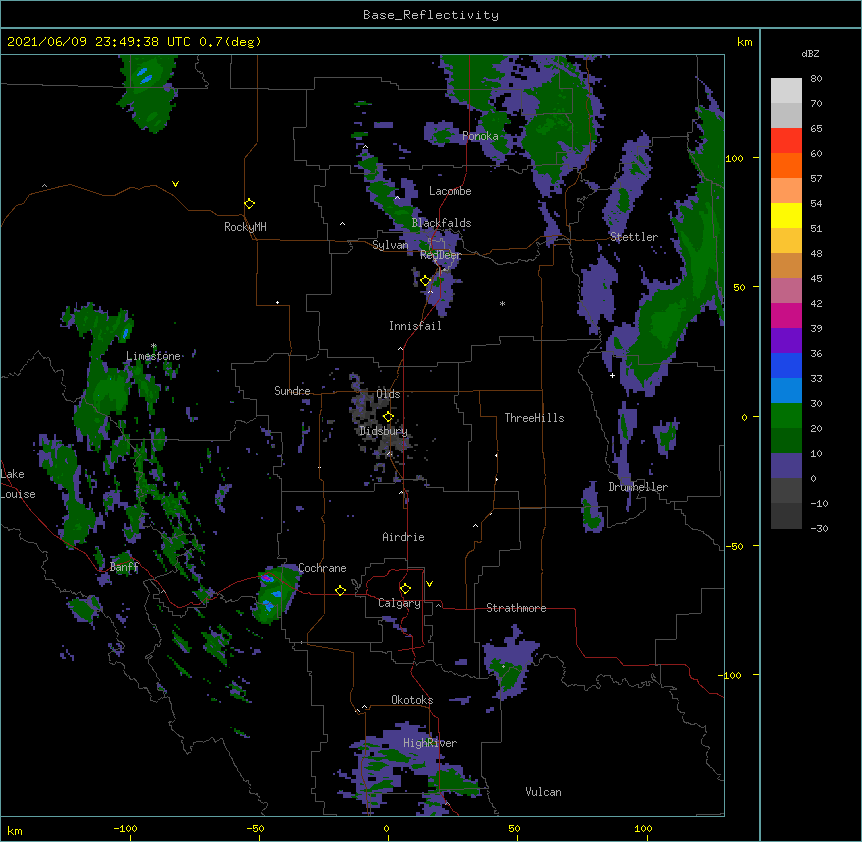Click the RockyMH label
Image resolution: width=862 pixels, height=842 pixels.
pos(245,227)
